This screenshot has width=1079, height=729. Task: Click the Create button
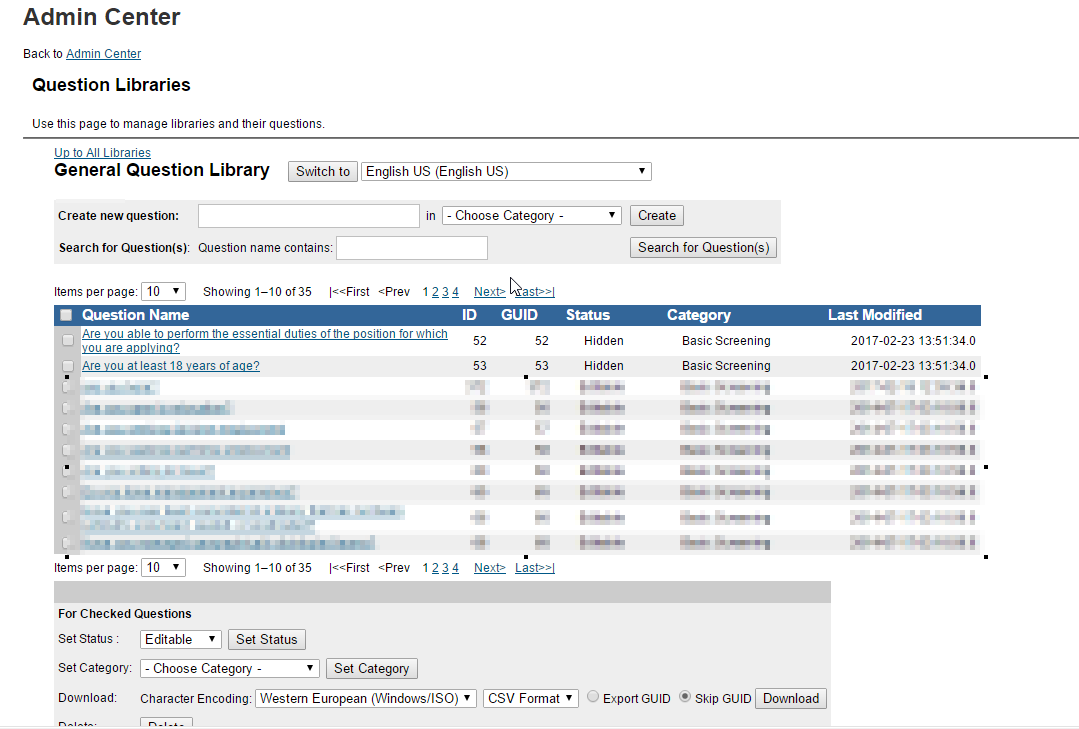tap(656, 215)
